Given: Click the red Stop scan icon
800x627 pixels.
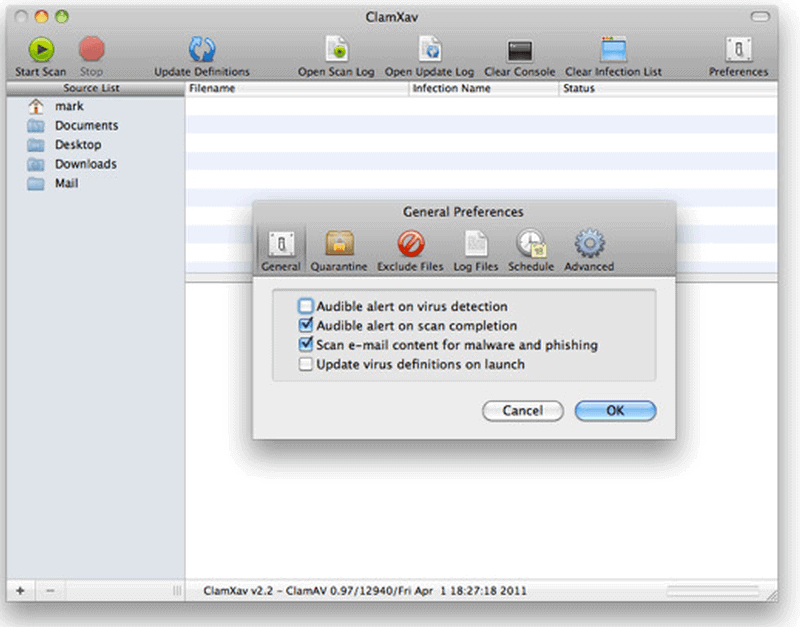Looking at the screenshot, I should (x=92, y=50).
